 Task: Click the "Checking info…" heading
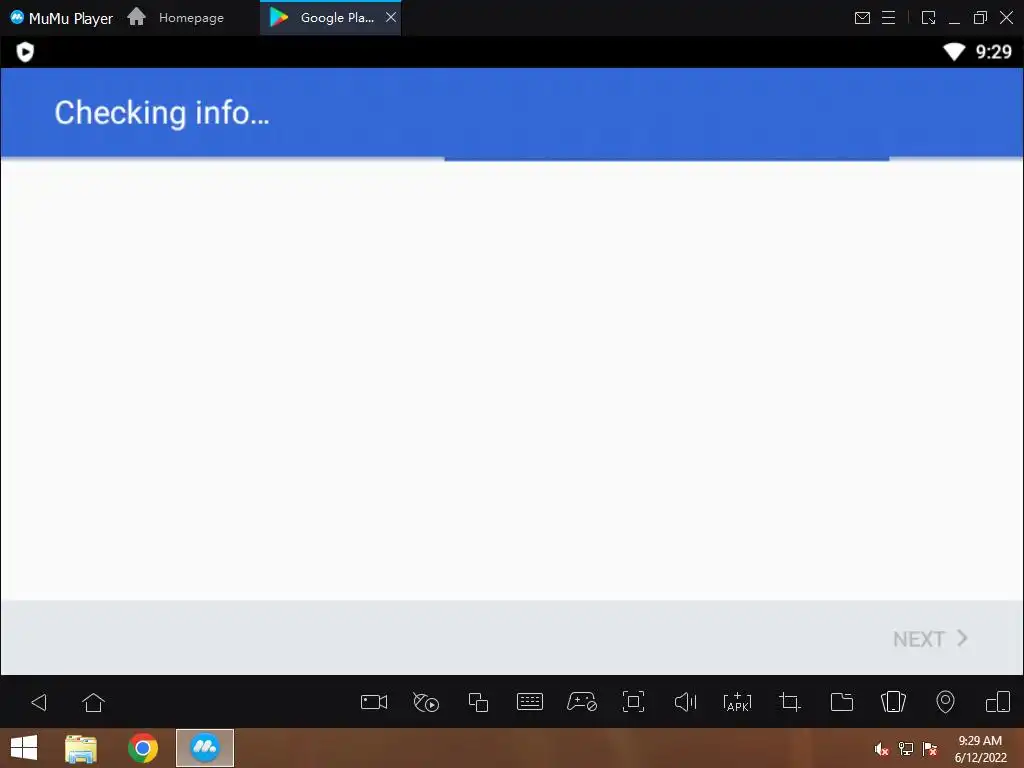point(161,112)
